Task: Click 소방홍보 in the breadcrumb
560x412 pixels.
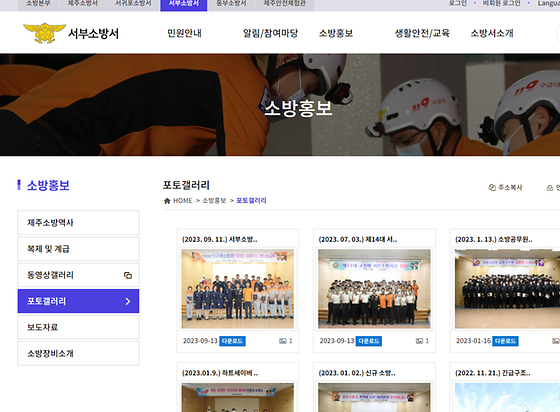Action: [214, 201]
